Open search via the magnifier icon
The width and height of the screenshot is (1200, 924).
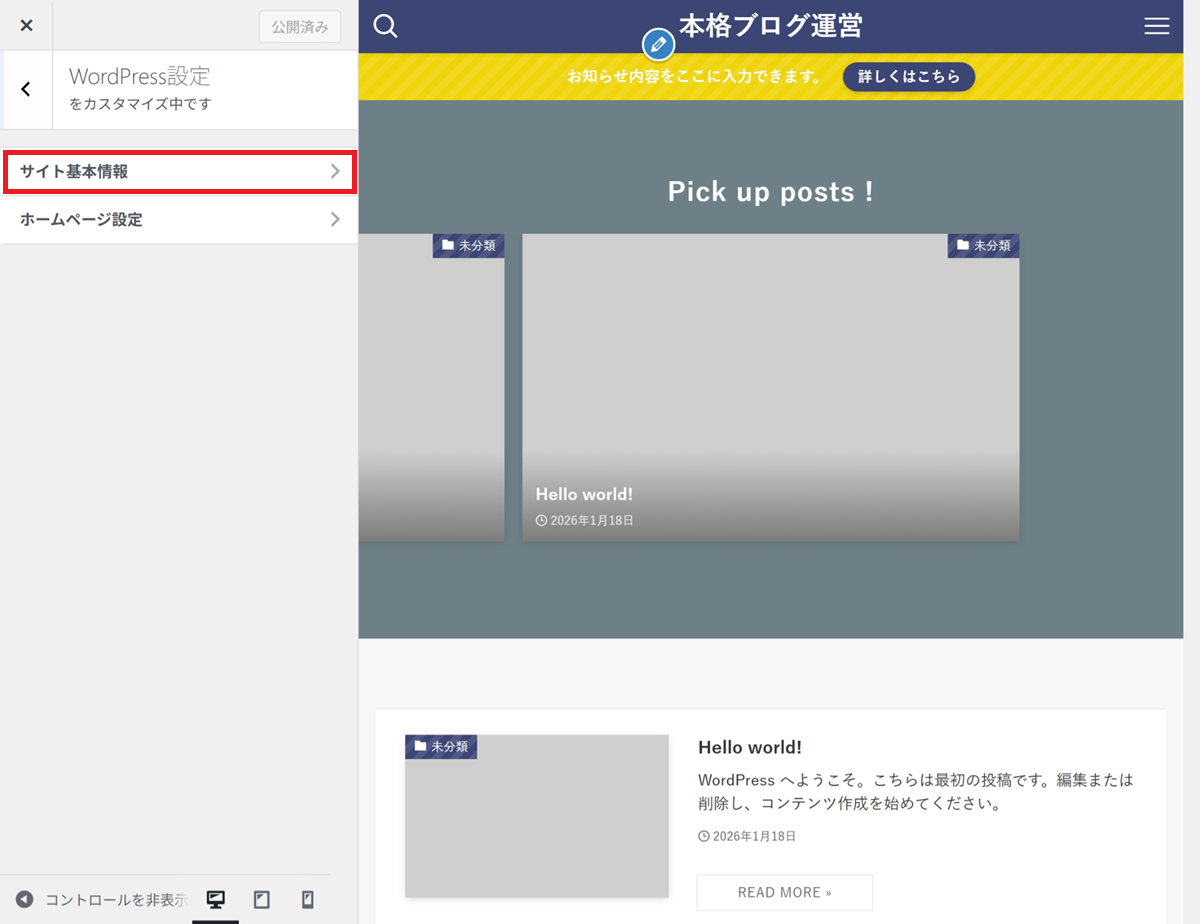pyautogui.click(x=385, y=26)
